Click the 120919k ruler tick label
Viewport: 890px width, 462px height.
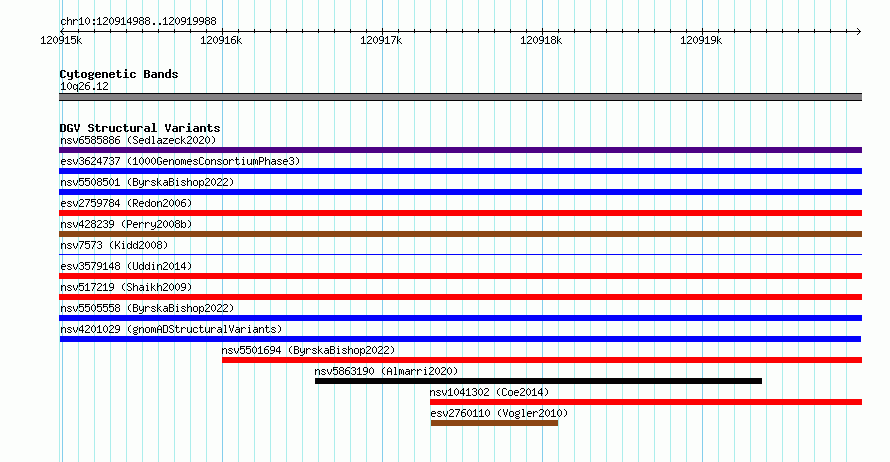tap(701, 40)
